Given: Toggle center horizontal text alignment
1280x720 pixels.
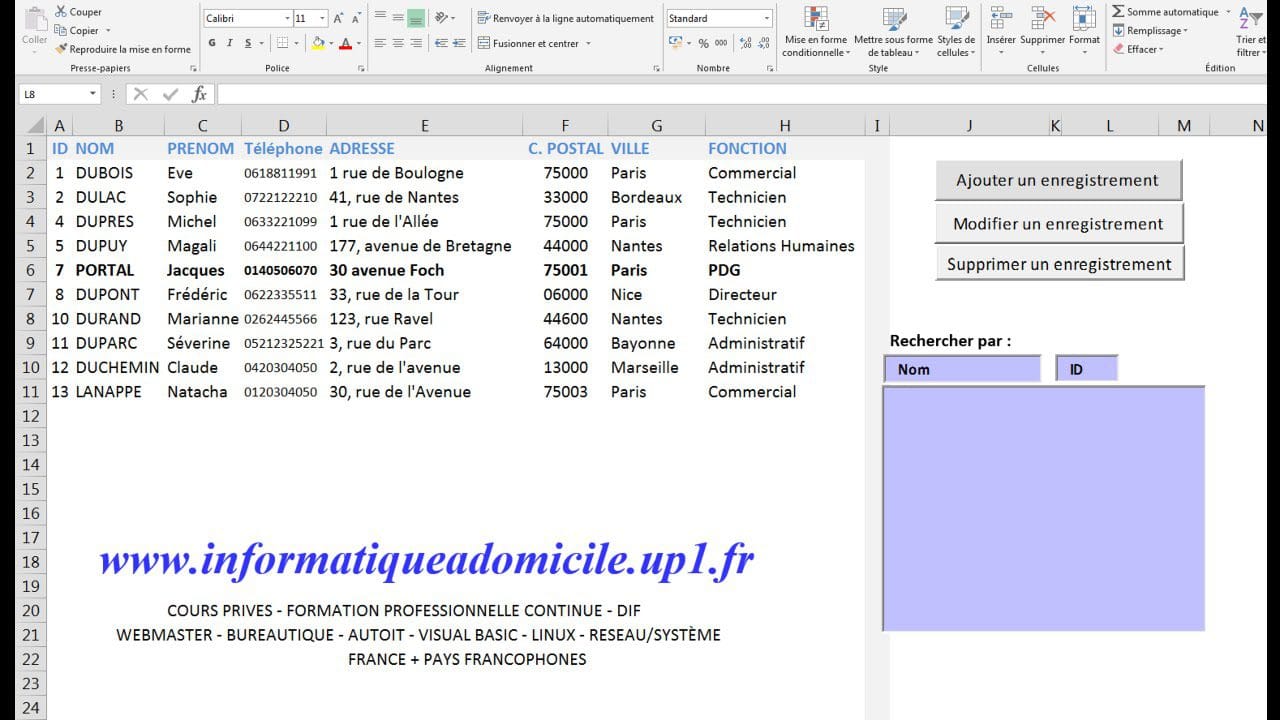Looking at the screenshot, I should 398,43.
